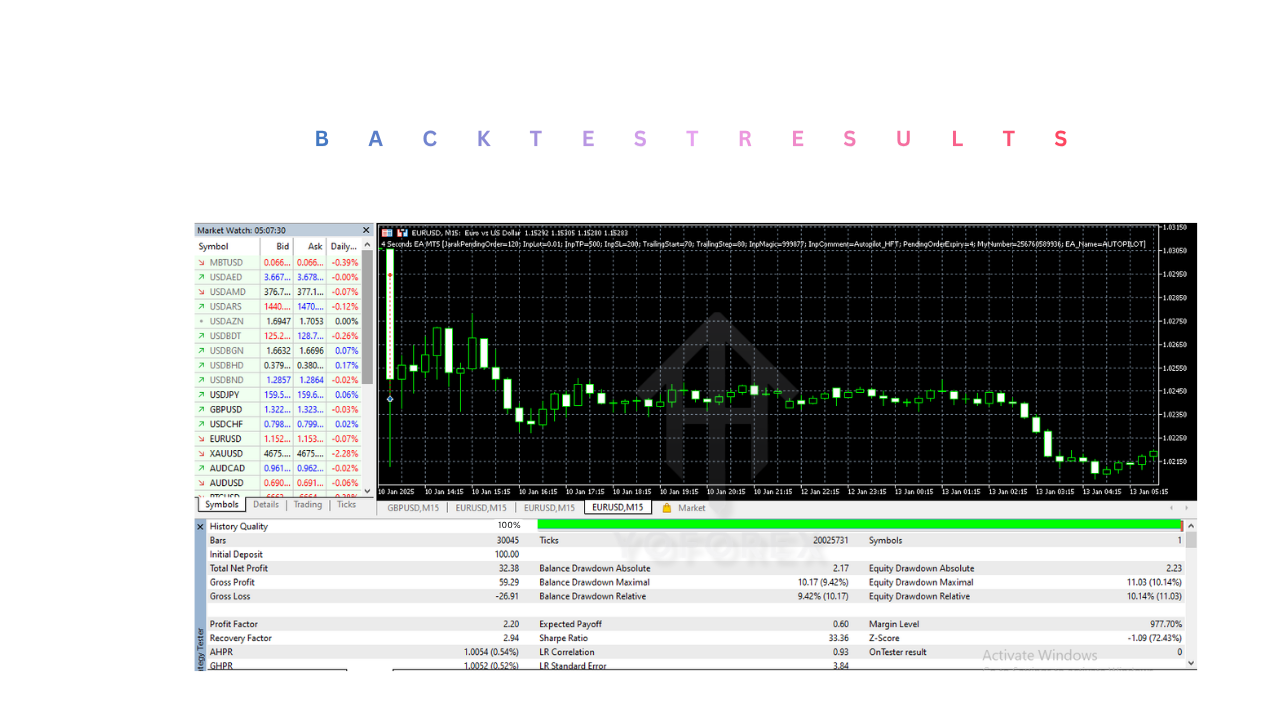Switch to the Details tab in Market Watch
Viewport: 1280px width, 720px height.
tap(265, 504)
